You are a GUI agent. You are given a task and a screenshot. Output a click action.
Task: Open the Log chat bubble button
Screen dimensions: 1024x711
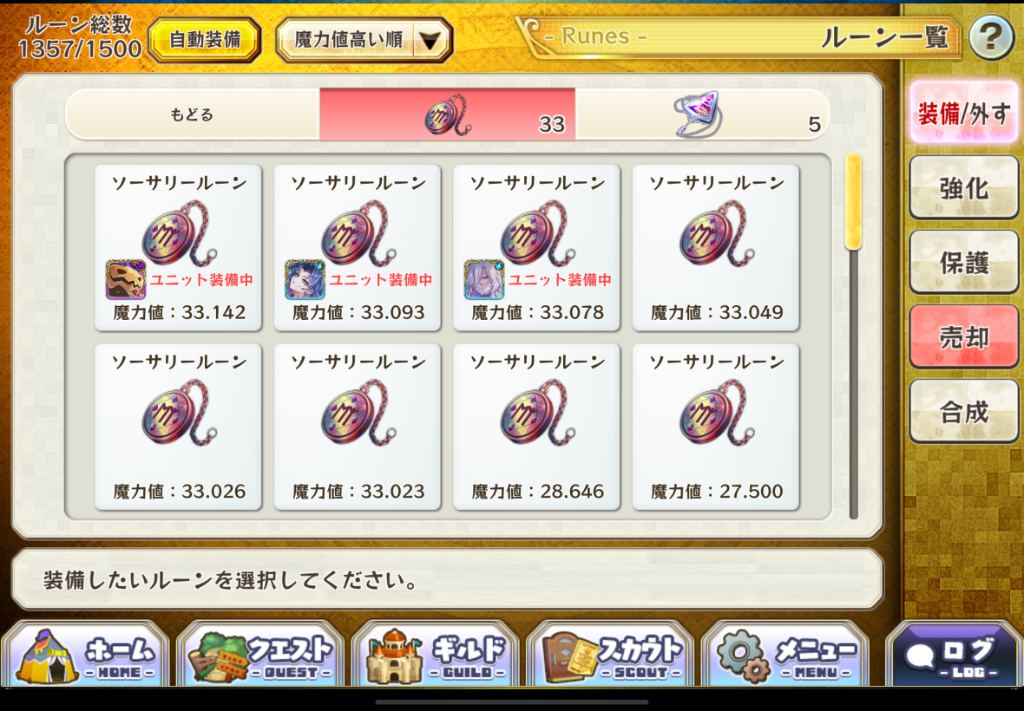coord(953,655)
